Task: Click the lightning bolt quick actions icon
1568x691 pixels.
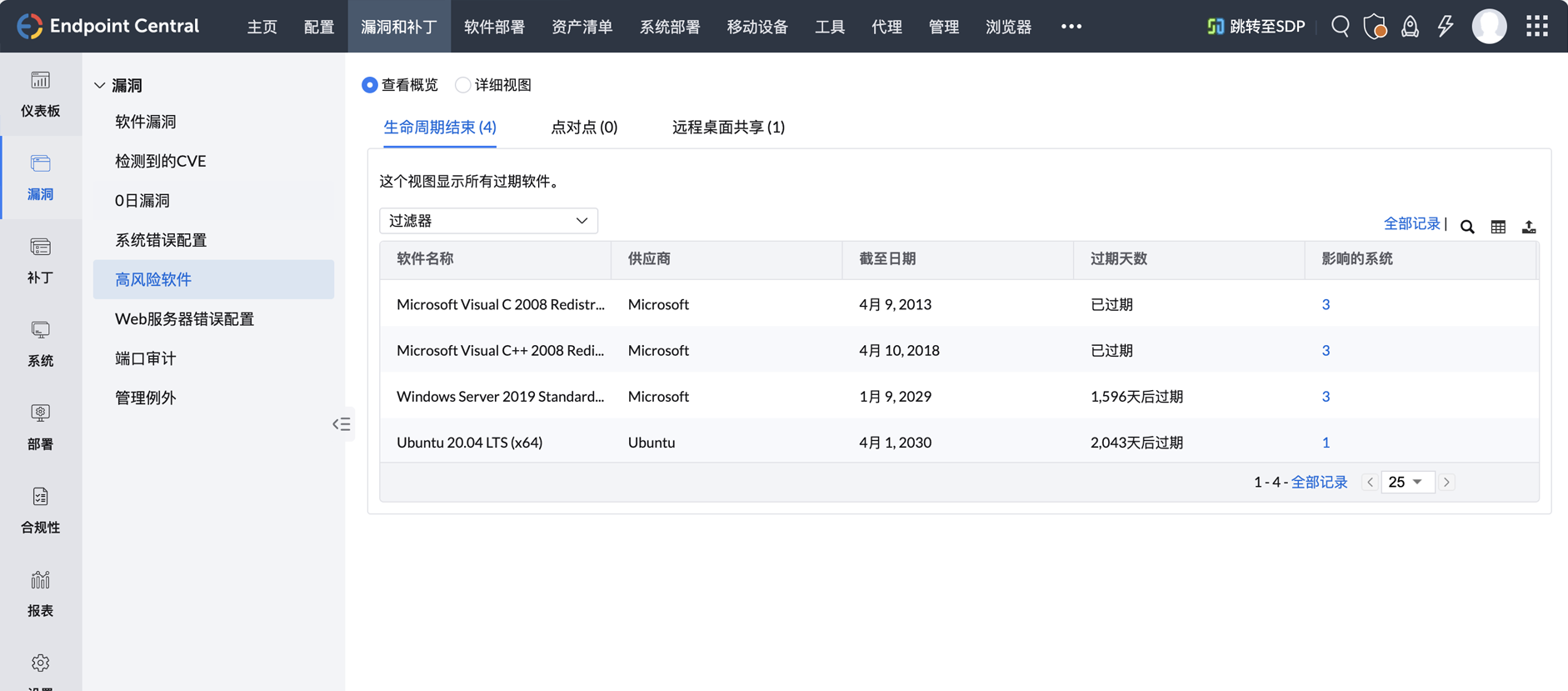Action: click(x=1446, y=26)
